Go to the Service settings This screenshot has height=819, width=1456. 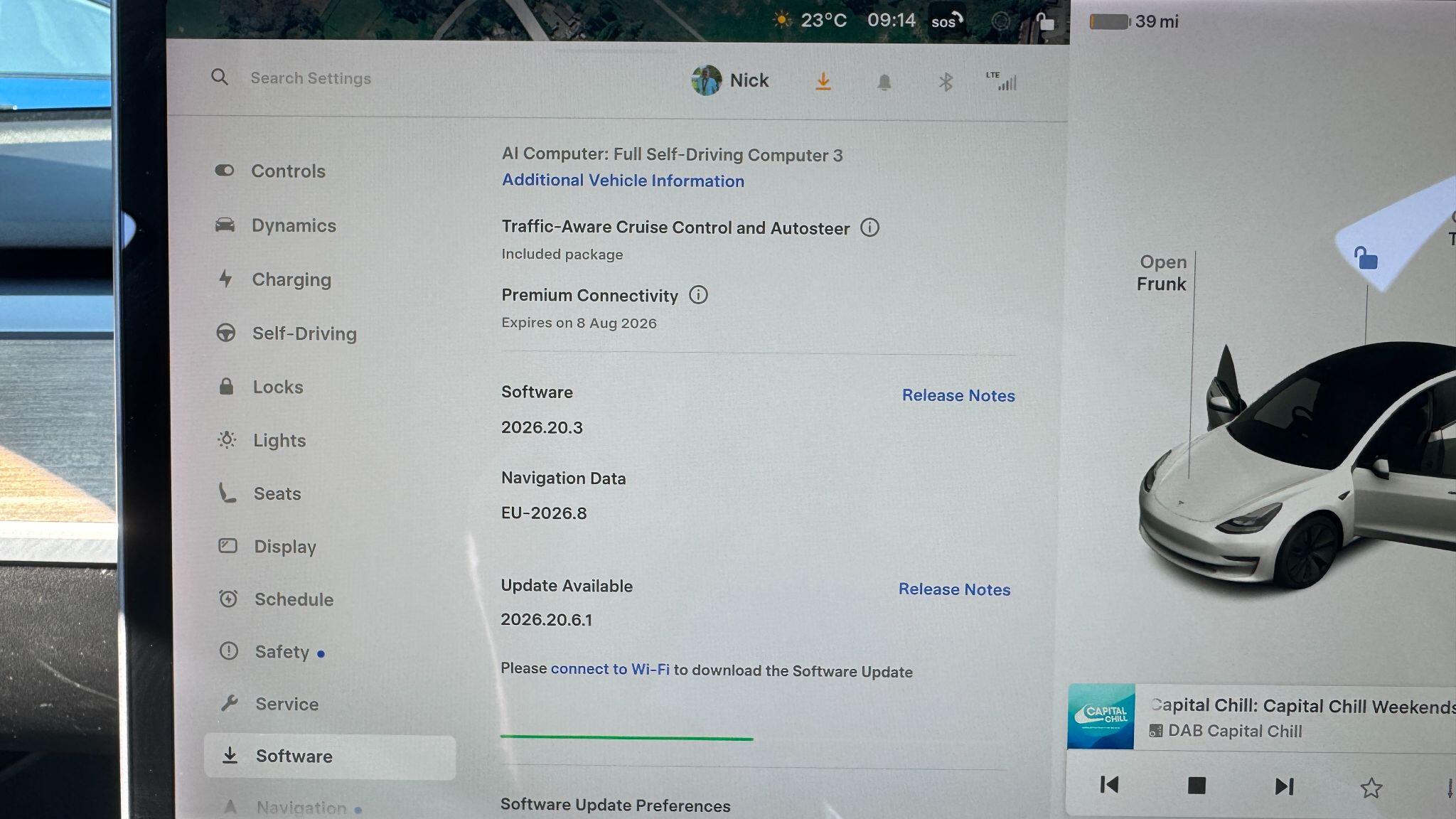click(269, 704)
